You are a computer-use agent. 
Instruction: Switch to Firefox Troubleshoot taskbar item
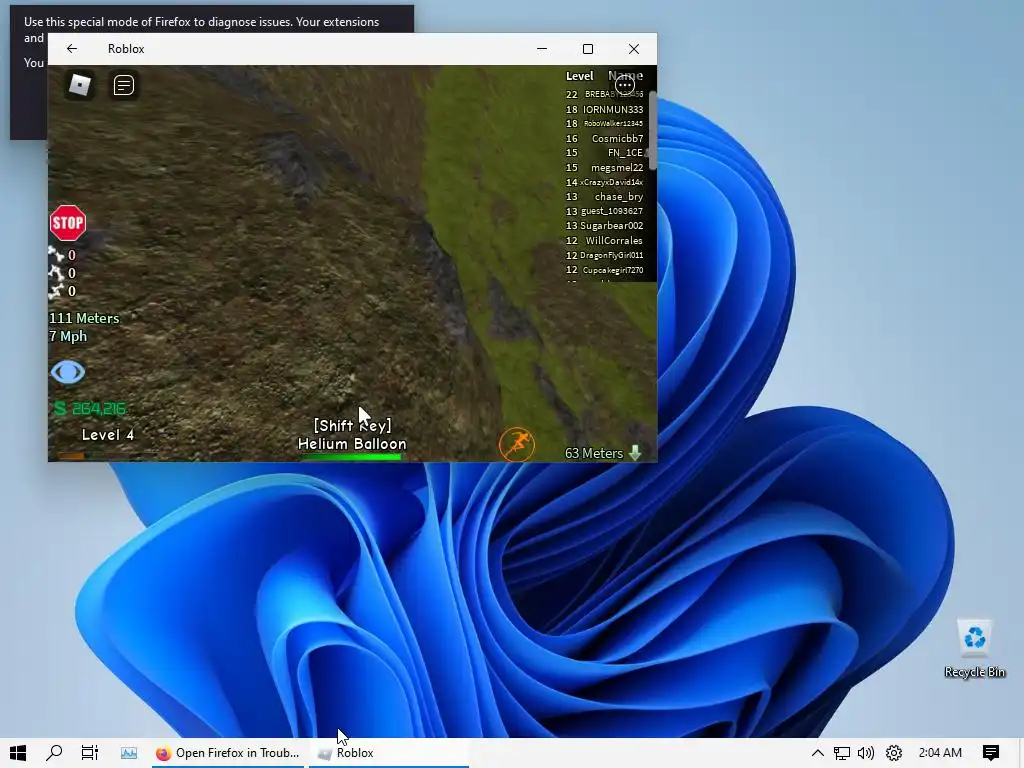pos(228,753)
